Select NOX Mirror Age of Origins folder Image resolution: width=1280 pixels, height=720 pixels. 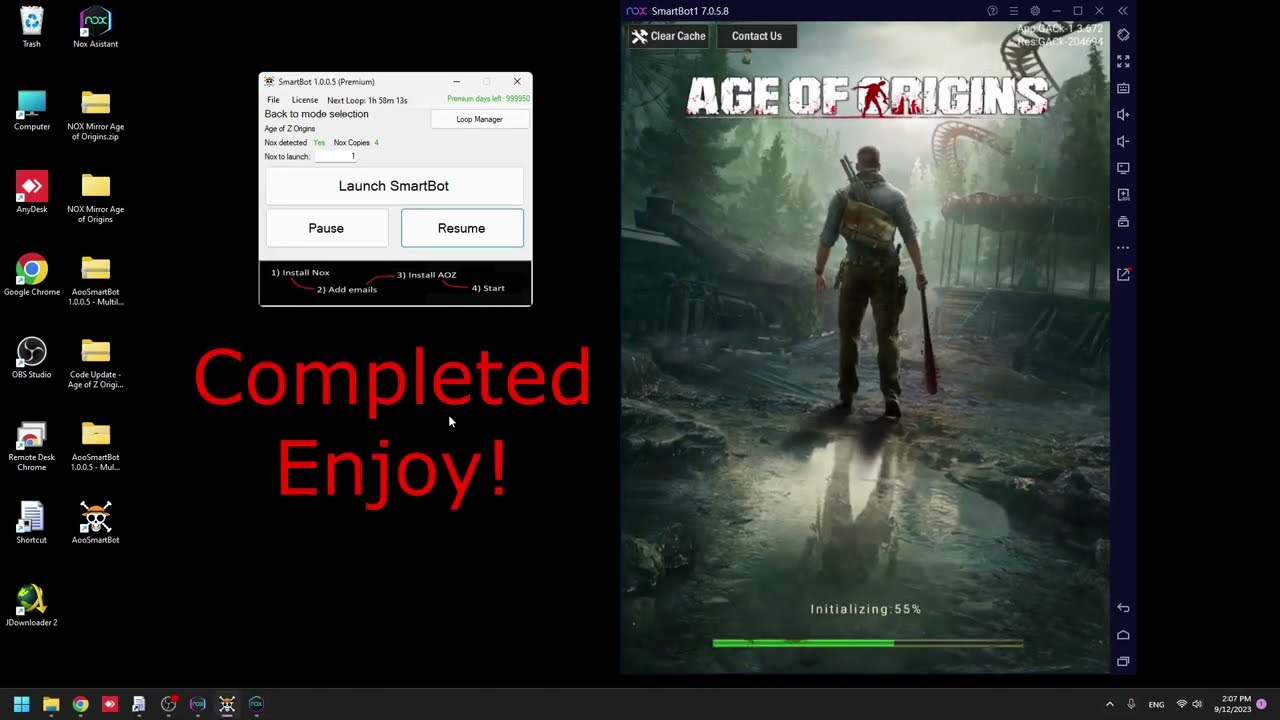pyautogui.click(x=96, y=198)
